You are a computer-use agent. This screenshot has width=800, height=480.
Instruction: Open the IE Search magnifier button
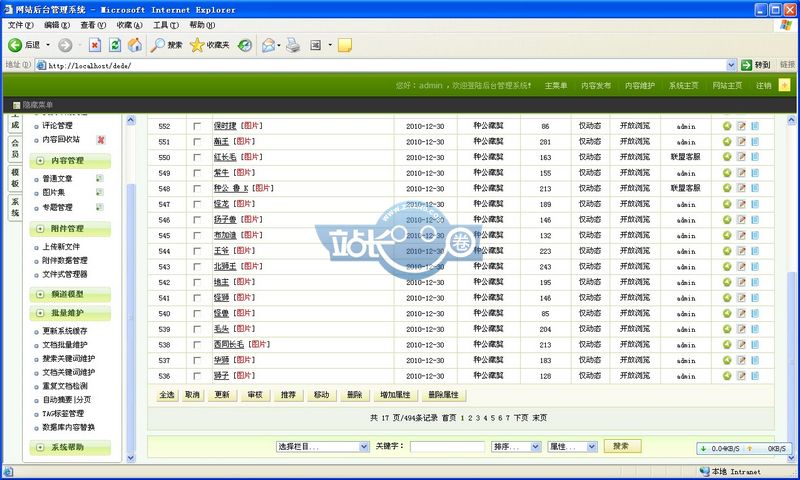pos(158,45)
